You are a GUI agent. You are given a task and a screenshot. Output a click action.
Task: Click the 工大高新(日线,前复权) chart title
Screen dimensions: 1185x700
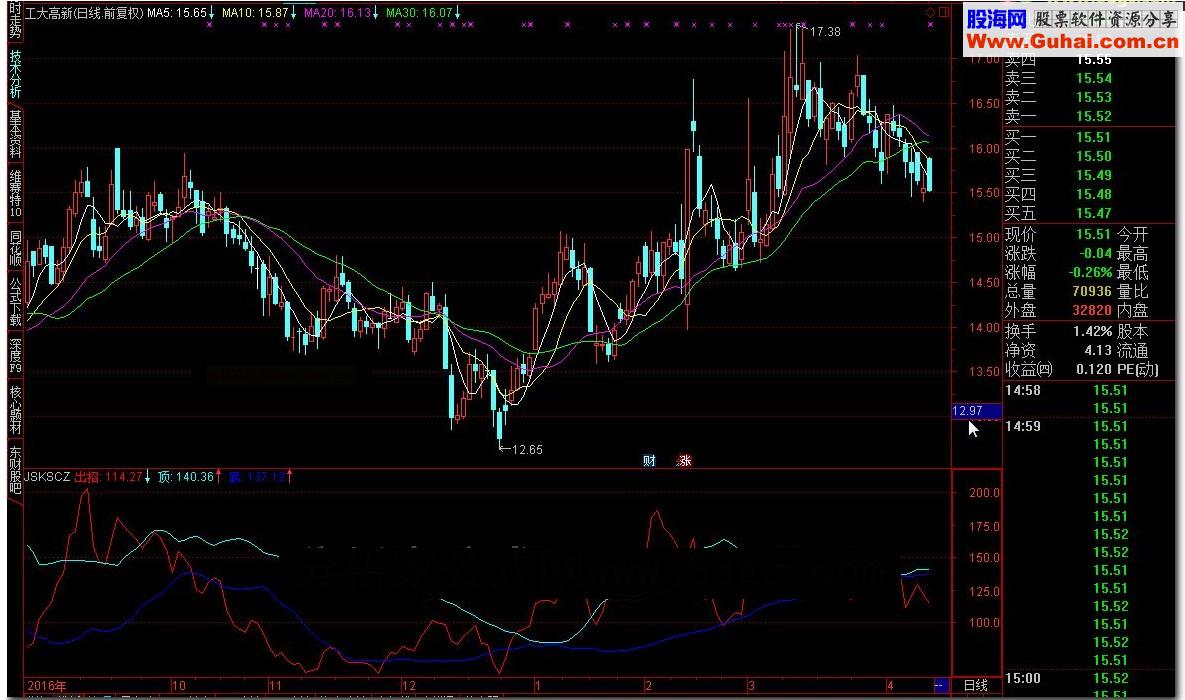[84, 13]
